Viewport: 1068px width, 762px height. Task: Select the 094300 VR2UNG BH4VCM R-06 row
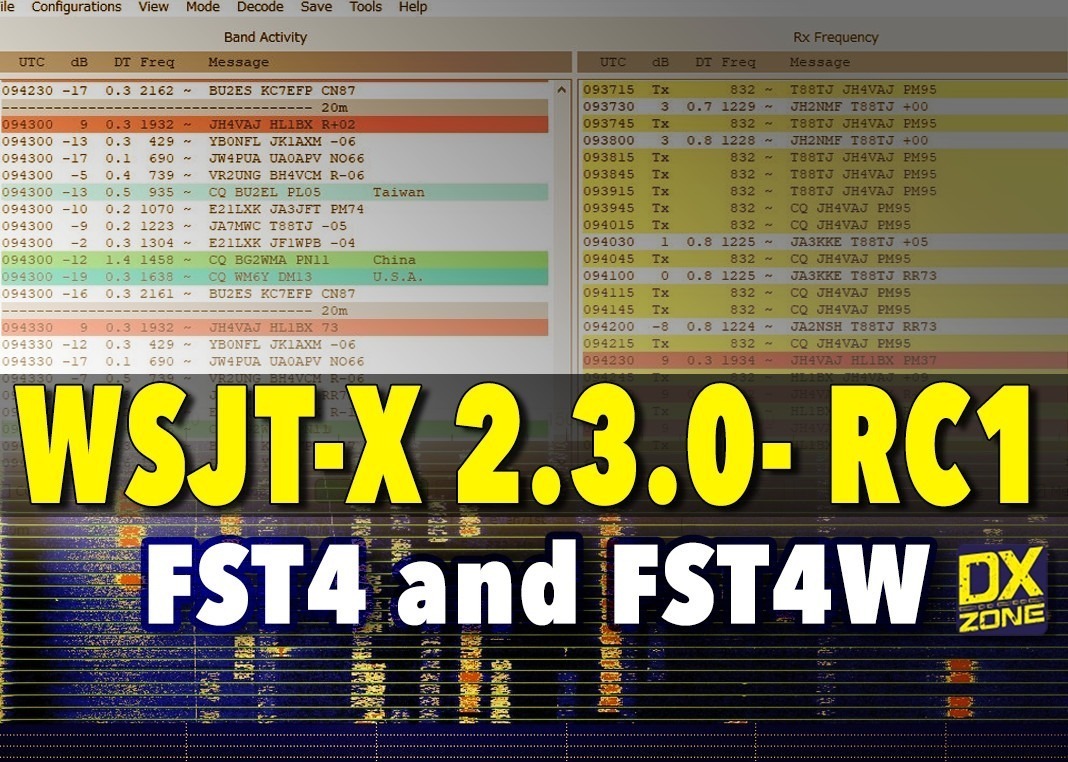[x=274, y=175]
